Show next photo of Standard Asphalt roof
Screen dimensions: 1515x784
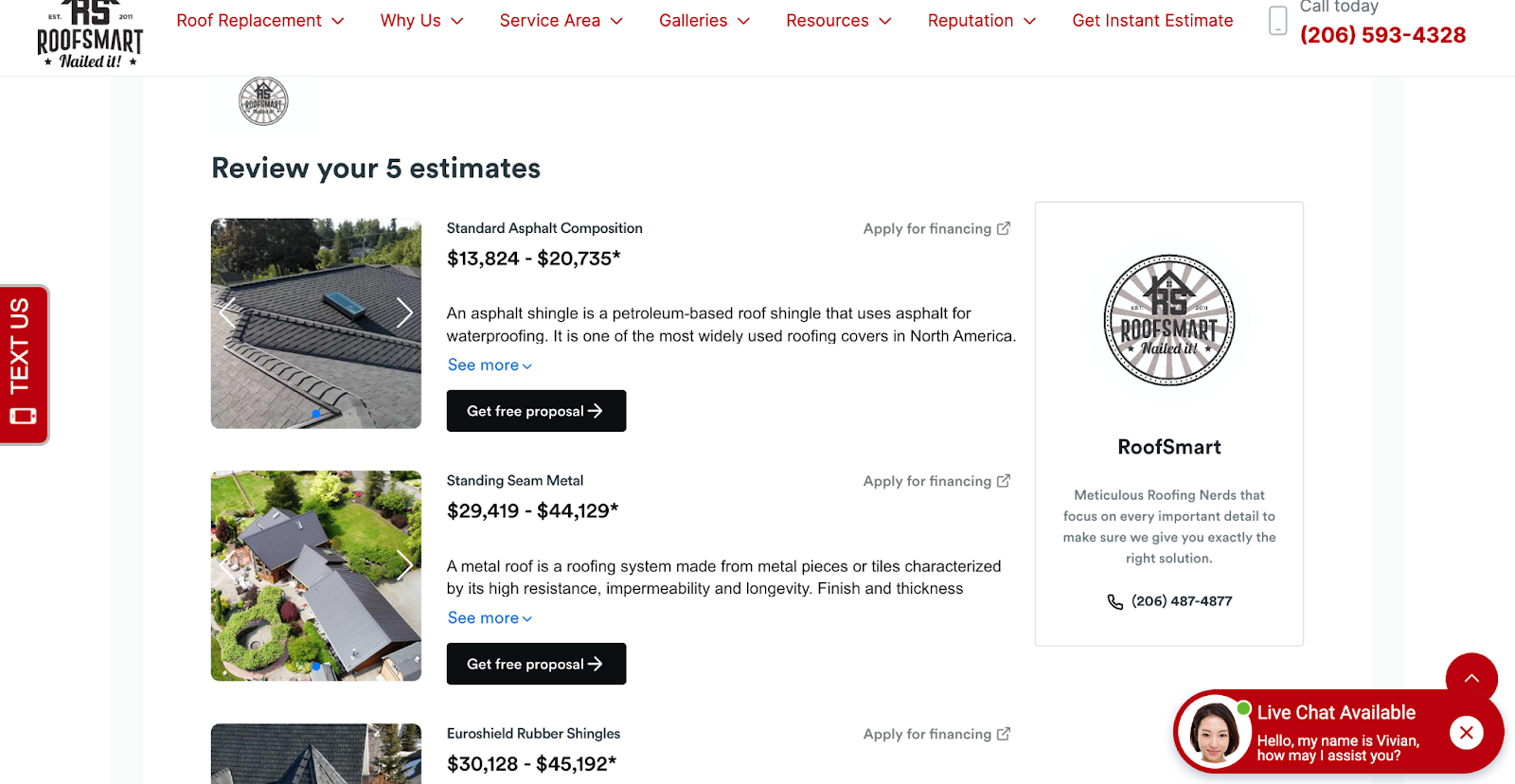click(x=404, y=312)
